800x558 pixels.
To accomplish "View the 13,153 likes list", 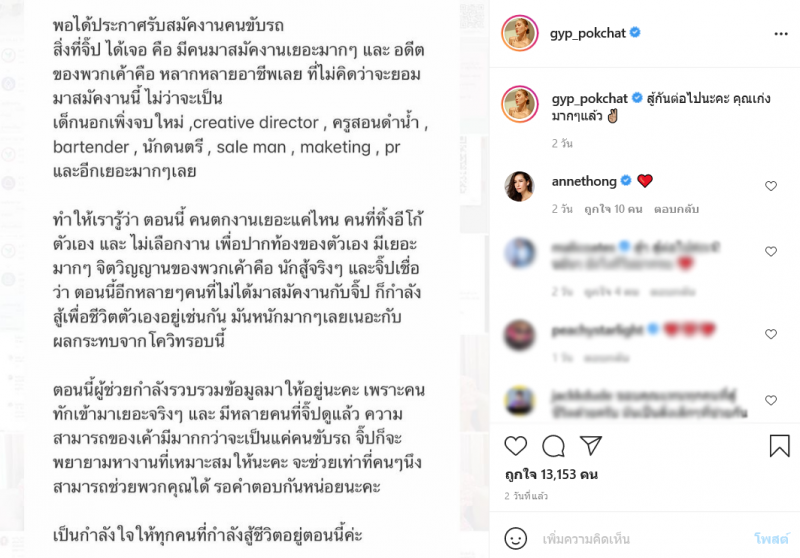I will pos(552,474).
